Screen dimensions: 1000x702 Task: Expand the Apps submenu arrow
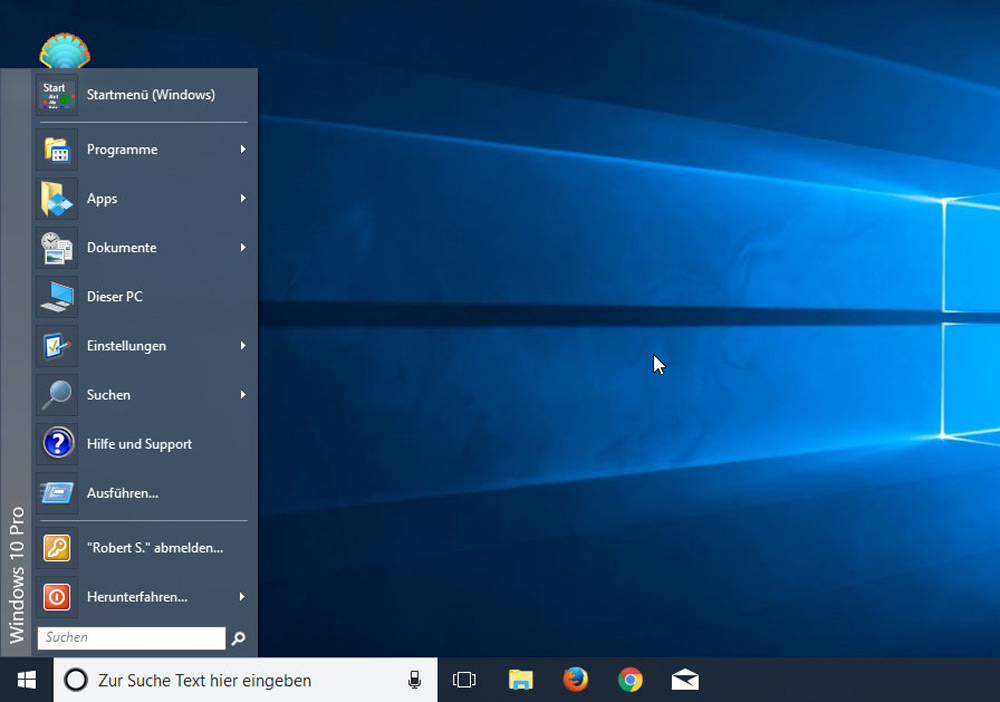pos(243,199)
